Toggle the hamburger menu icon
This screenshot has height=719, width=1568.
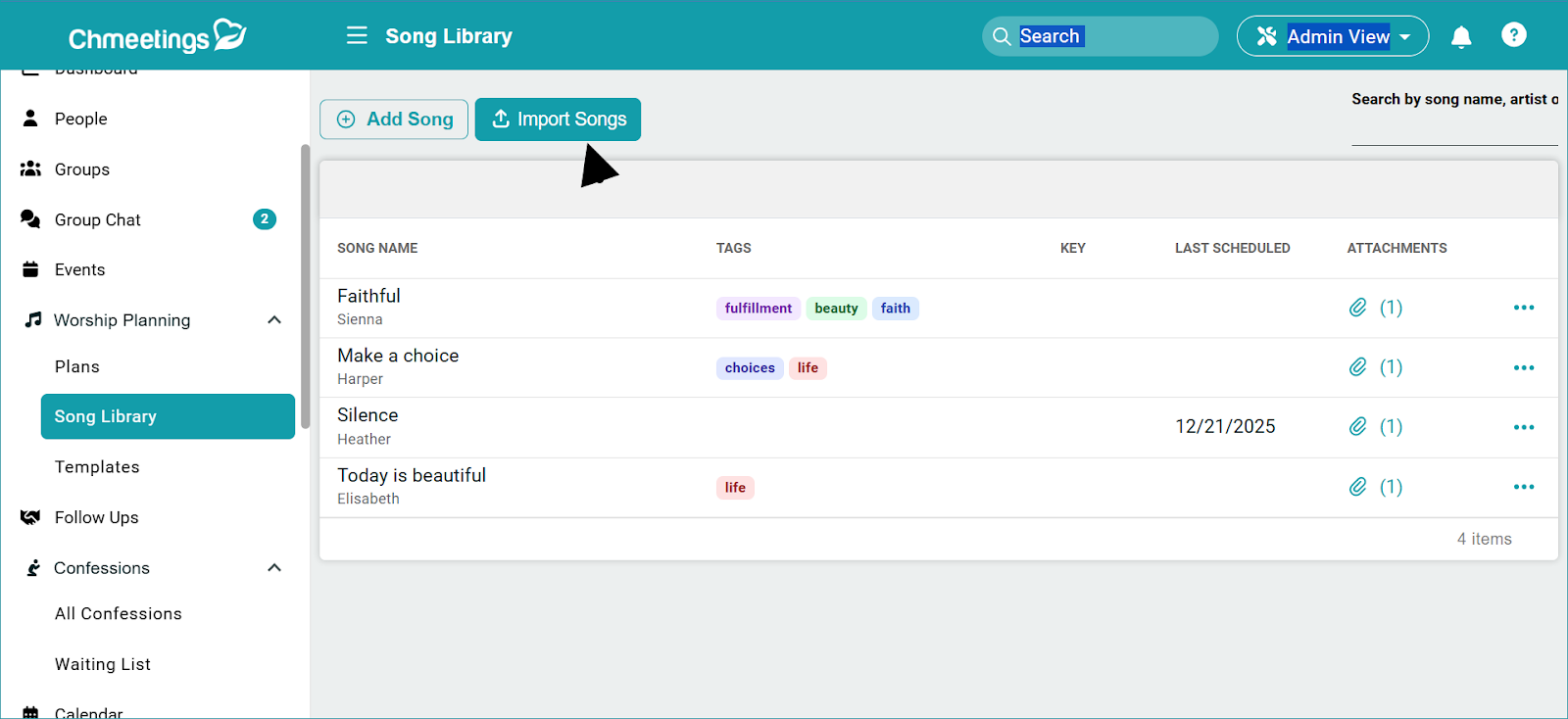pos(357,36)
